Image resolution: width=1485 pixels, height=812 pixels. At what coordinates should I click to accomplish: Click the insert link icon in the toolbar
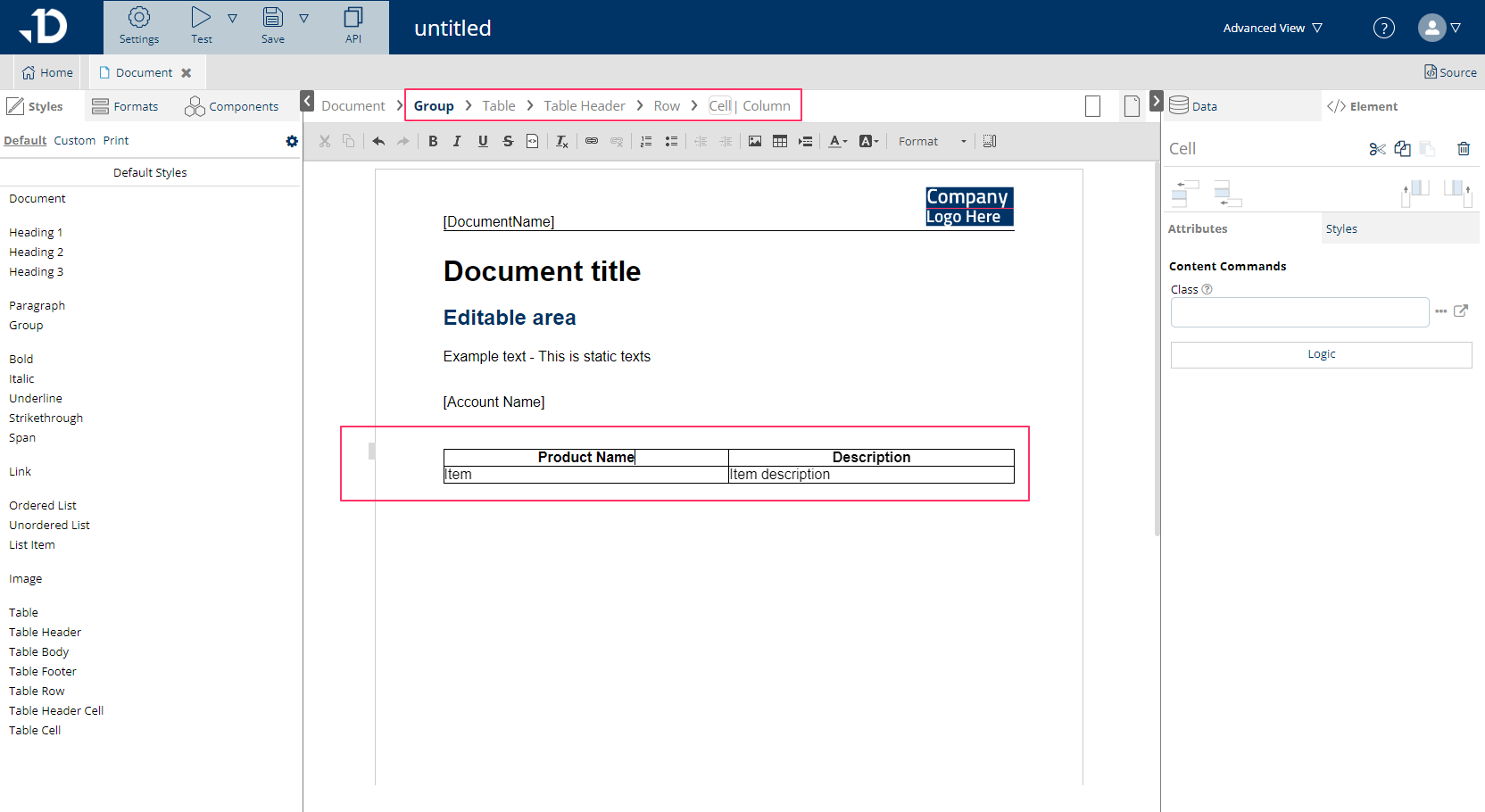pyautogui.click(x=592, y=141)
